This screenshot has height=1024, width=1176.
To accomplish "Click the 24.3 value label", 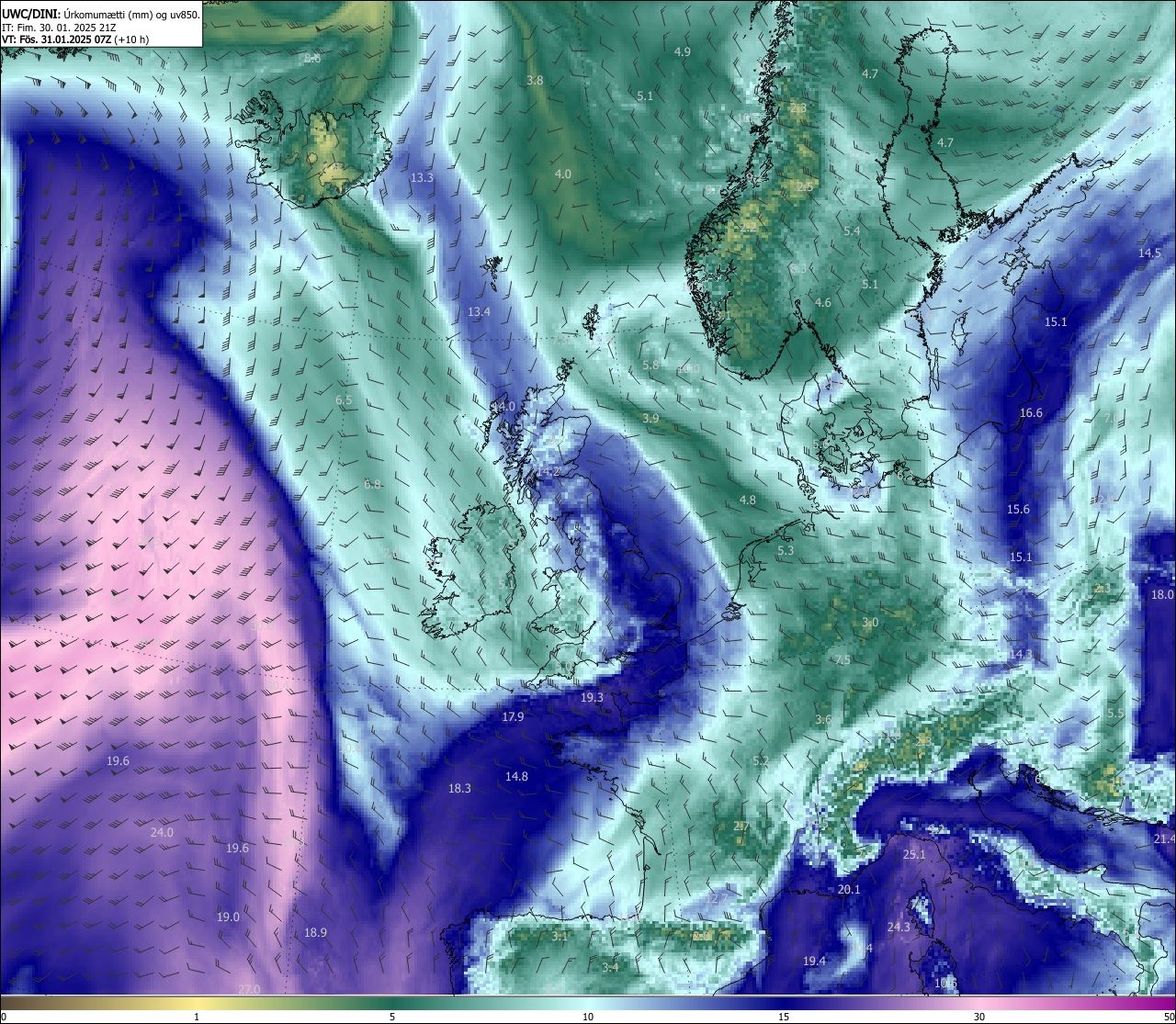I will tap(899, 928).
